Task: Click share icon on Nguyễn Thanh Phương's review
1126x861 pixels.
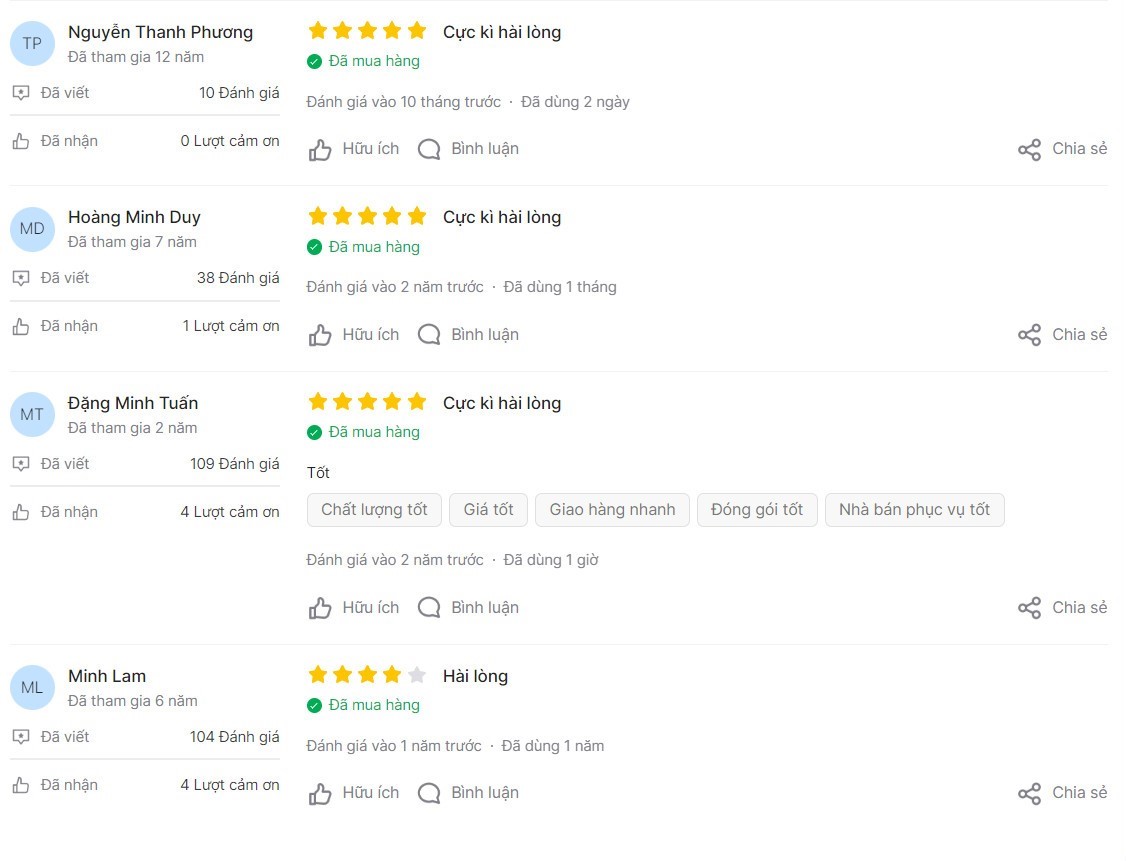Action: click(1029, 150)
